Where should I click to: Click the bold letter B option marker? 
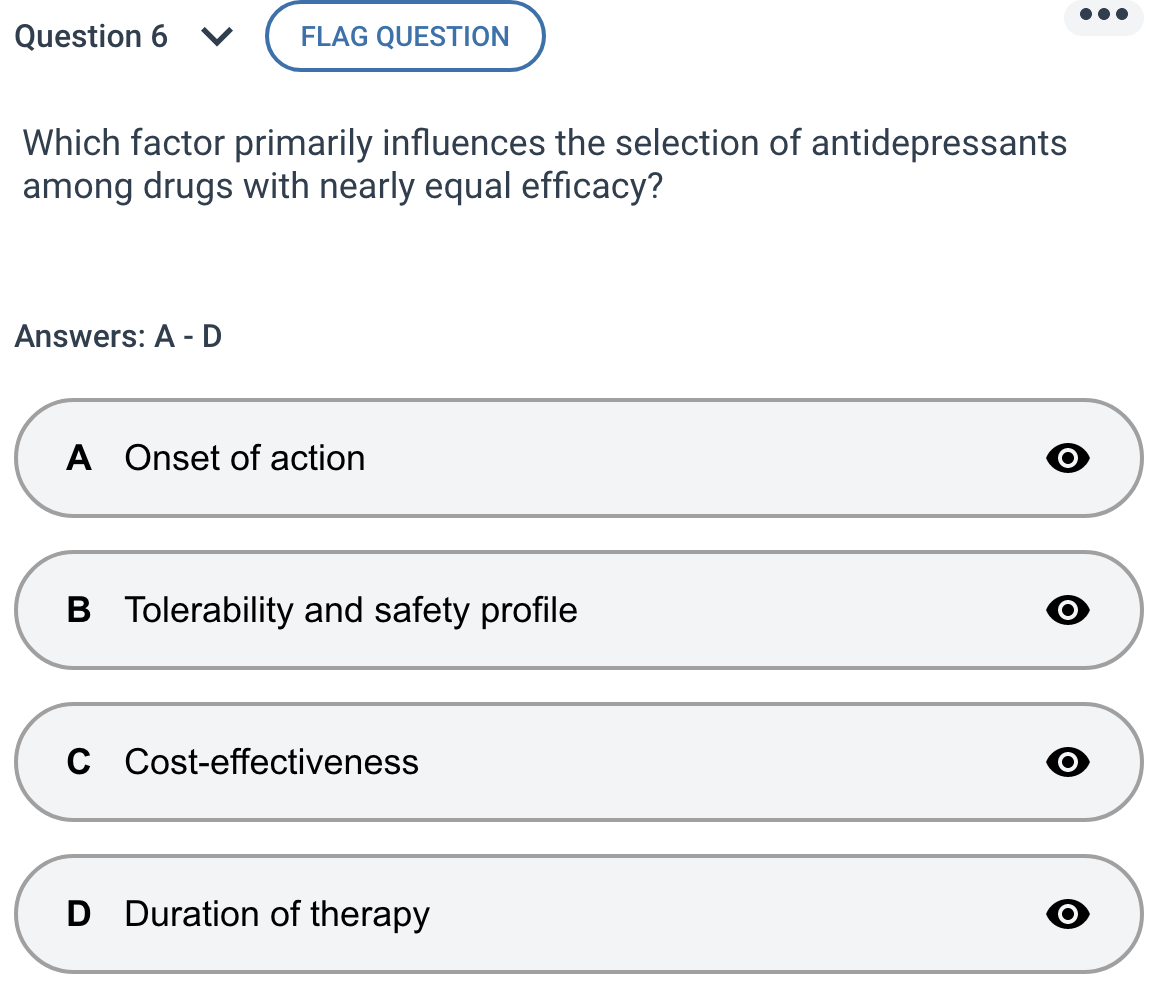click(x=79, y=610)
